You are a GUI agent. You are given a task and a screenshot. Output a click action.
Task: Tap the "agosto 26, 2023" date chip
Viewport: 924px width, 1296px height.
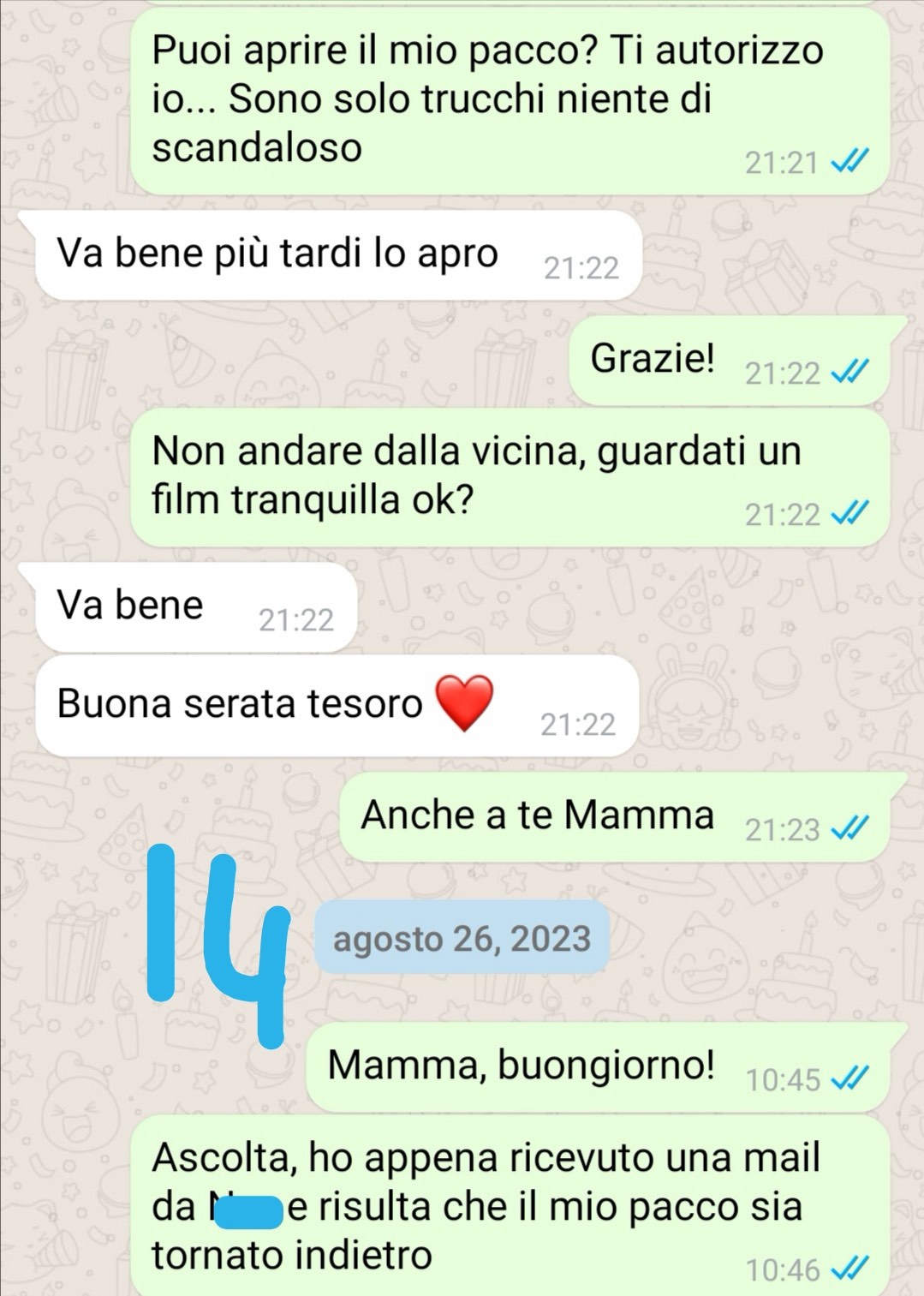click(462, 937)
